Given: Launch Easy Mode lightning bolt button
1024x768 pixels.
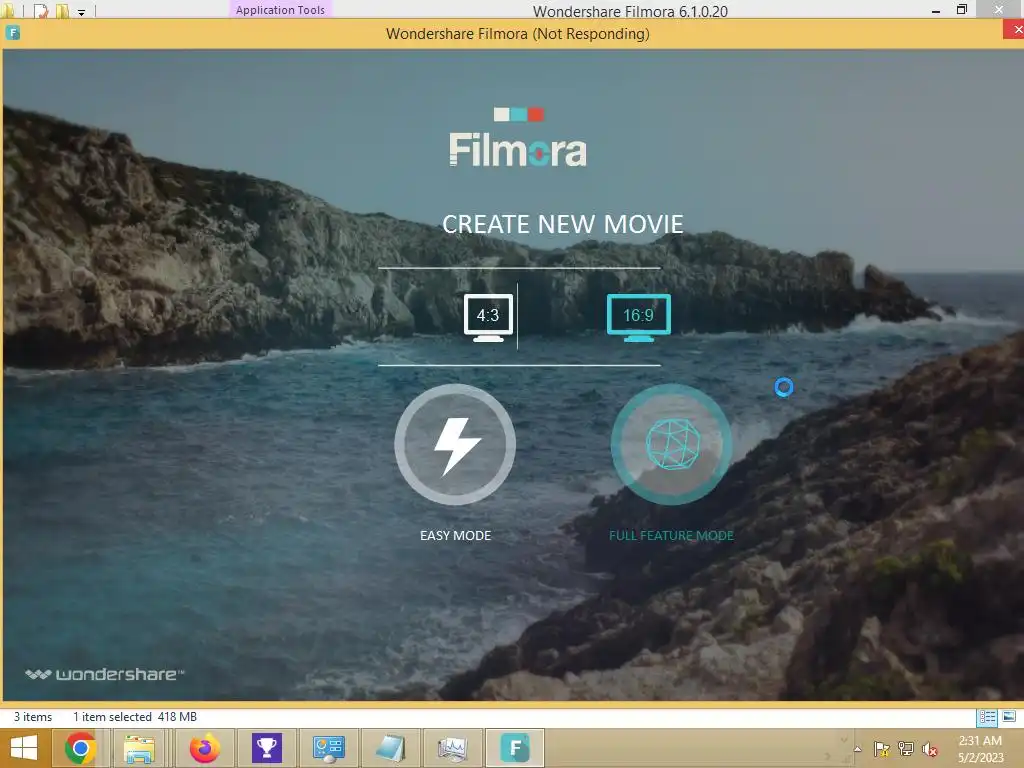Looking at the screenshot, I should tap(455, 445).
